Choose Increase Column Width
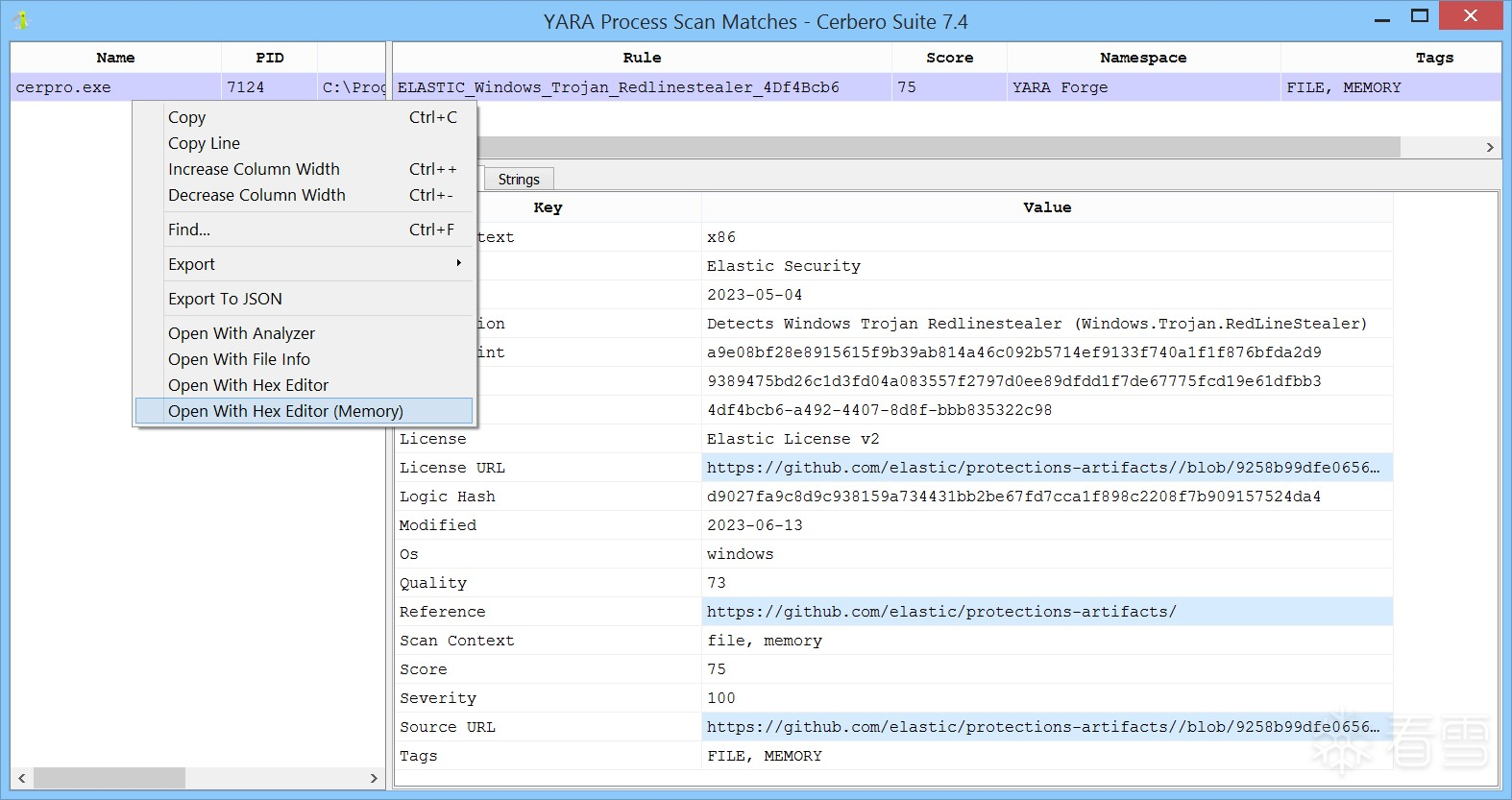 tap(304, 169)
